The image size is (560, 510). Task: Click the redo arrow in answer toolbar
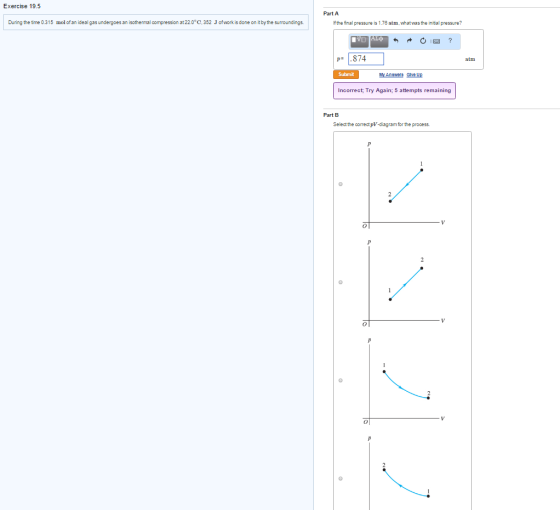409,40
